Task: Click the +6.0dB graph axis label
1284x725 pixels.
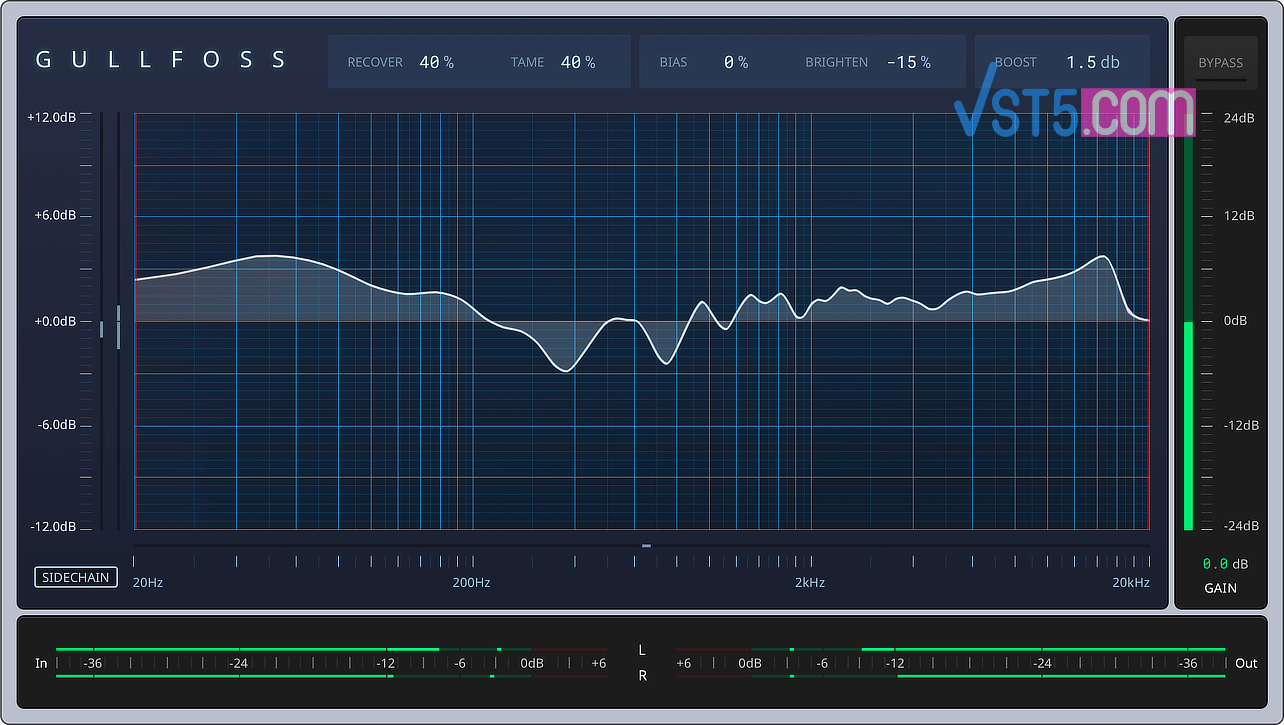Action: 56,216
